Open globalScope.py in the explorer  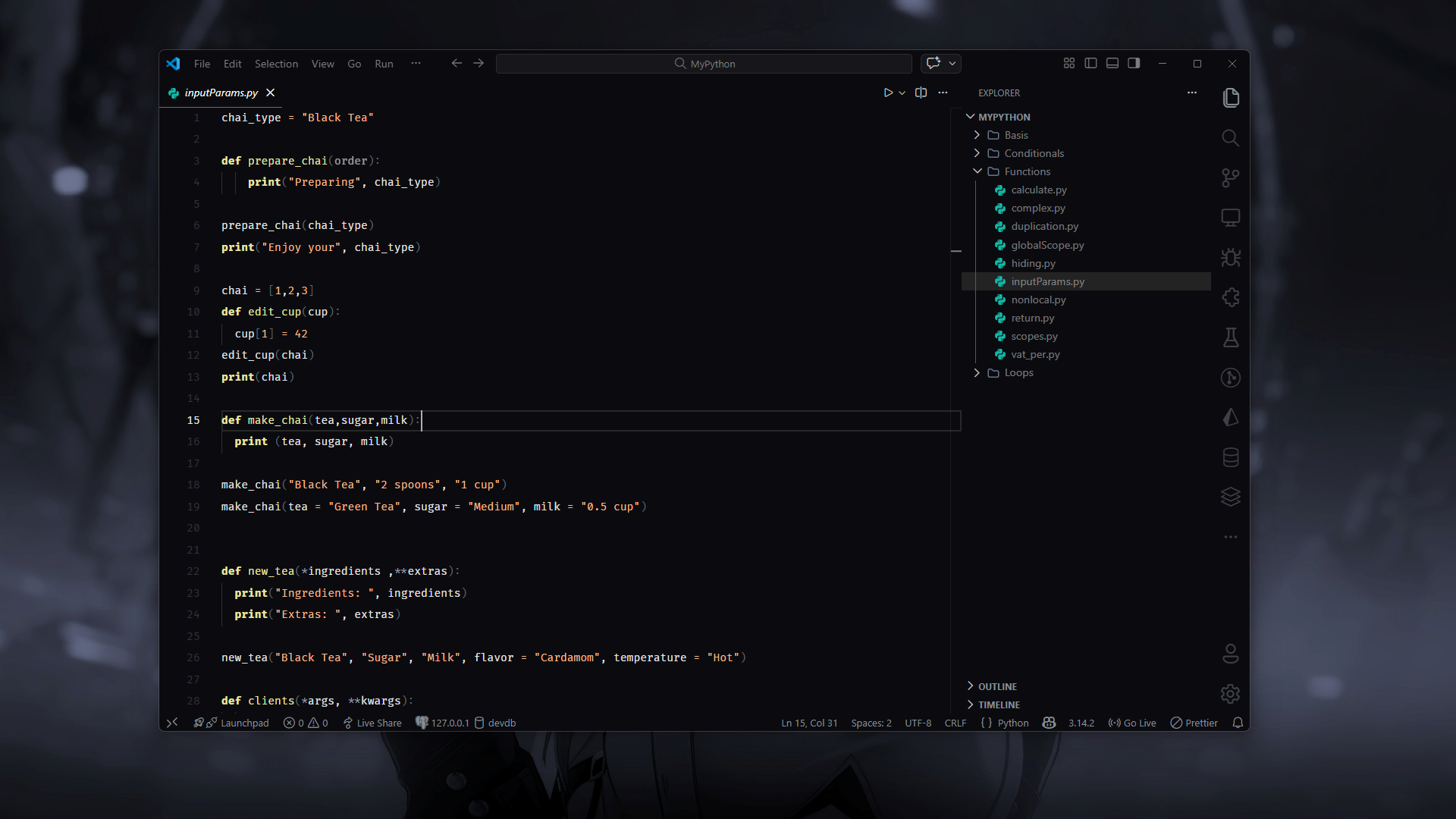pyautogui.click(x=1047, y=245)
